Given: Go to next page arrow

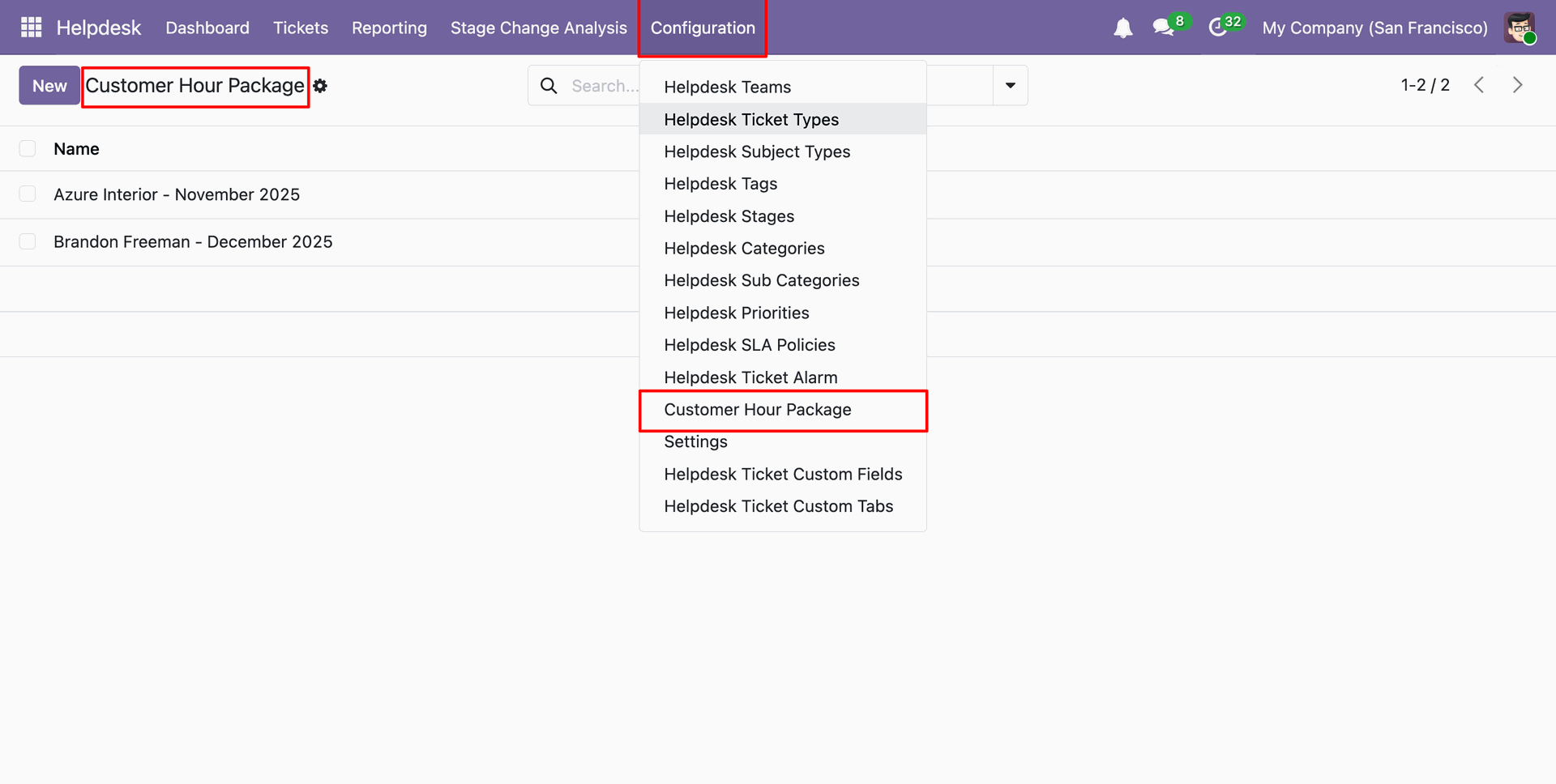Looking at the screenshot, I should click(1517, 85).
